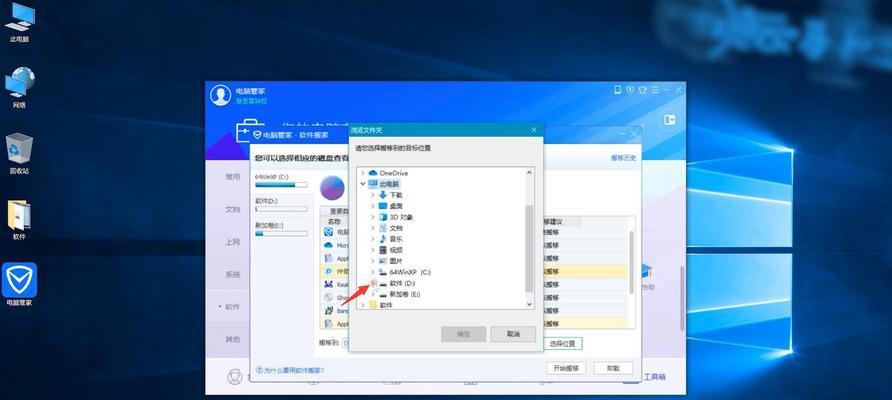Click the blue download arrow icon
This screenshot has height=400, width=892.
pos(383,195)
